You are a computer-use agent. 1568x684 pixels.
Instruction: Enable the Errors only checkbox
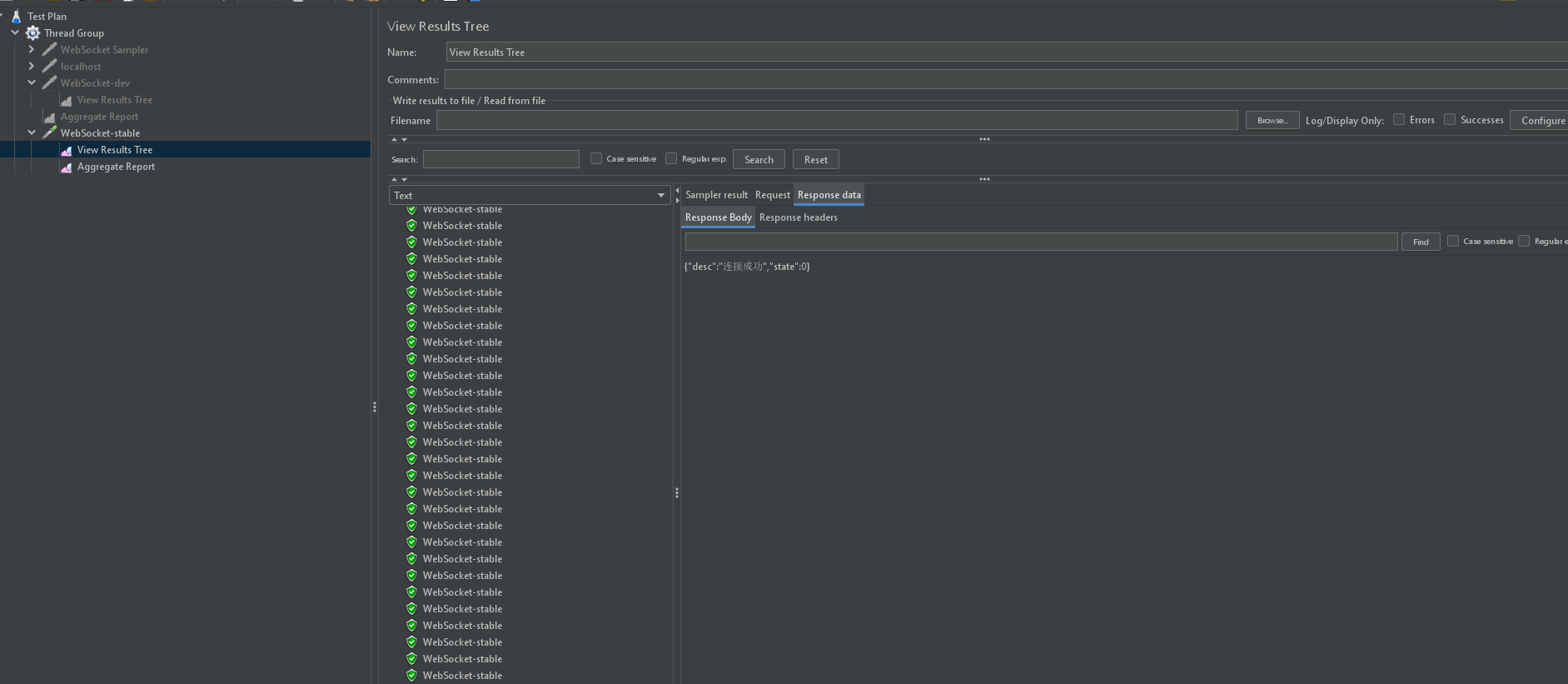click(x=1399, y=119)
